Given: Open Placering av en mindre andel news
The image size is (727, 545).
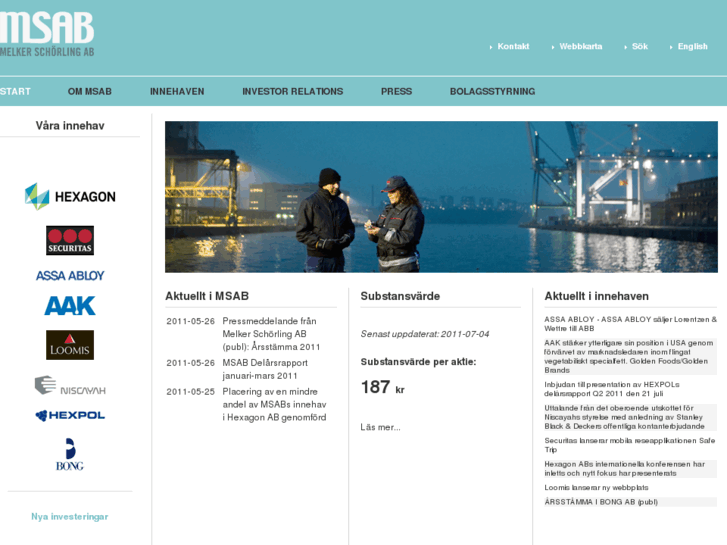Looking at the screenshot, I should point(274,404).
